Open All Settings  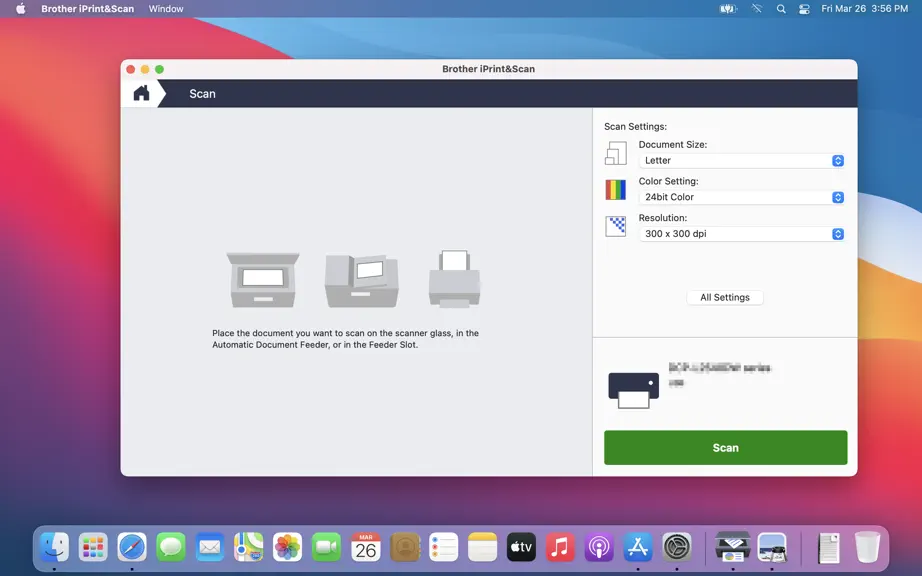click(724, 297)
